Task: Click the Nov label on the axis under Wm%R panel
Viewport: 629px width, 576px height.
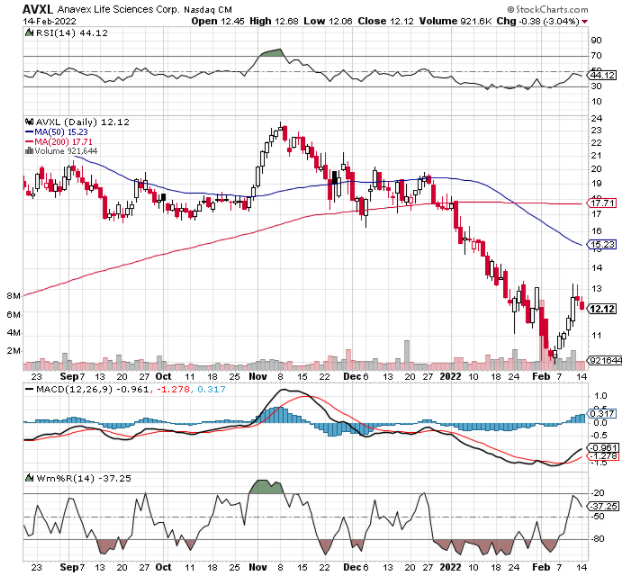Action: click(258, 567)
